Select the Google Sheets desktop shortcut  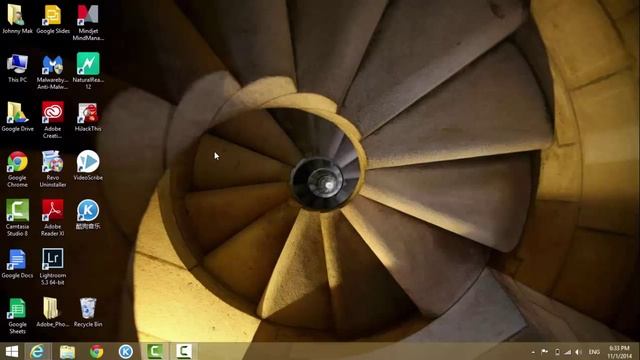pyautogui.click(x=17, y=316)
